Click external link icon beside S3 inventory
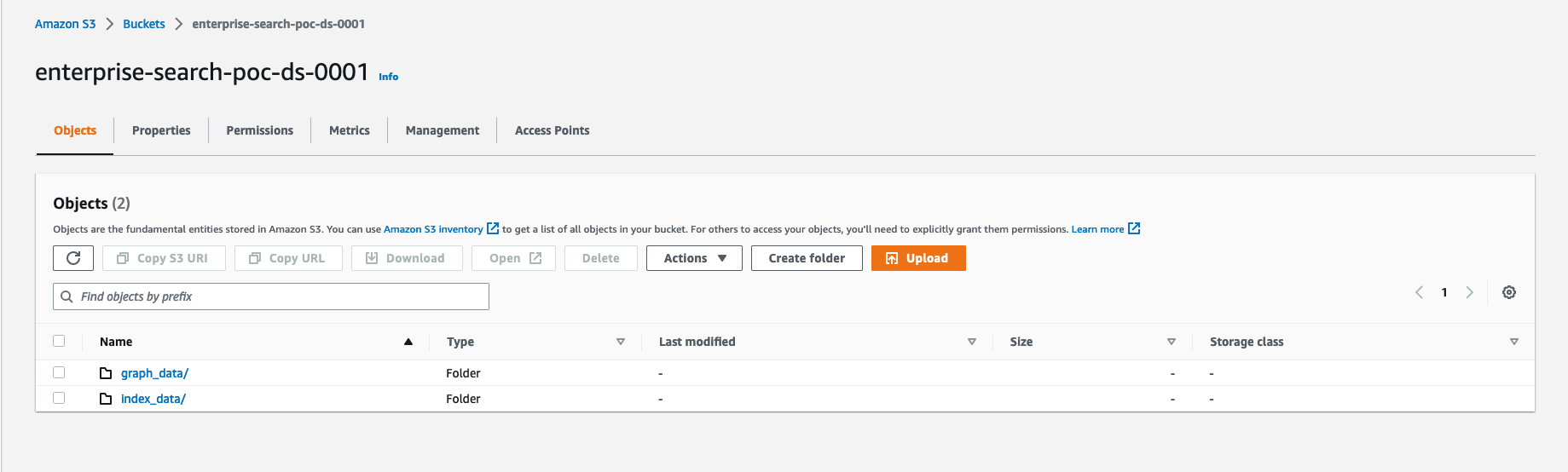This screenshot has height=472, width=1568. coord(493,228)
